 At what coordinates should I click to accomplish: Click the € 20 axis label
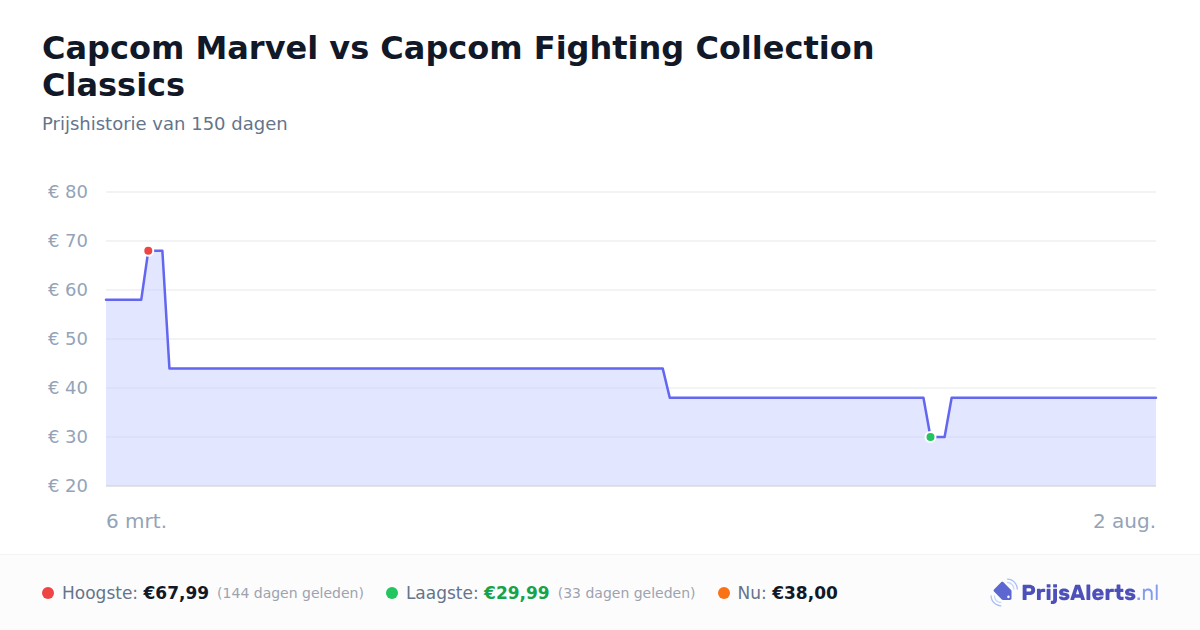click(x=68, y=486)
